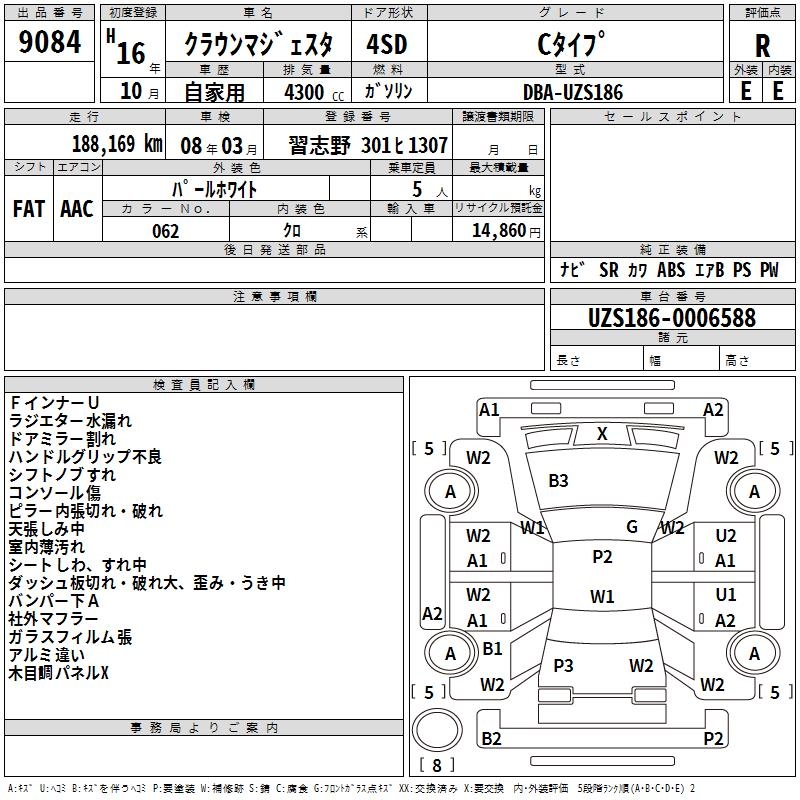
Task: Select note バンパー下Ａ
Action: 54,601
